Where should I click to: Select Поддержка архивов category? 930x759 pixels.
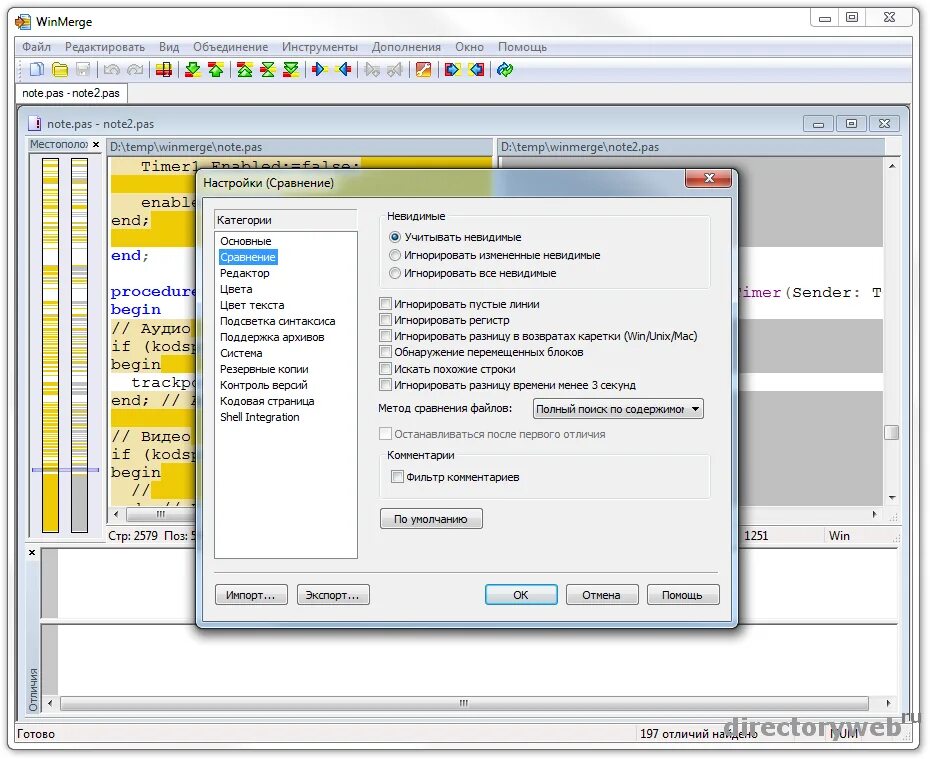[x=272, y=337]
